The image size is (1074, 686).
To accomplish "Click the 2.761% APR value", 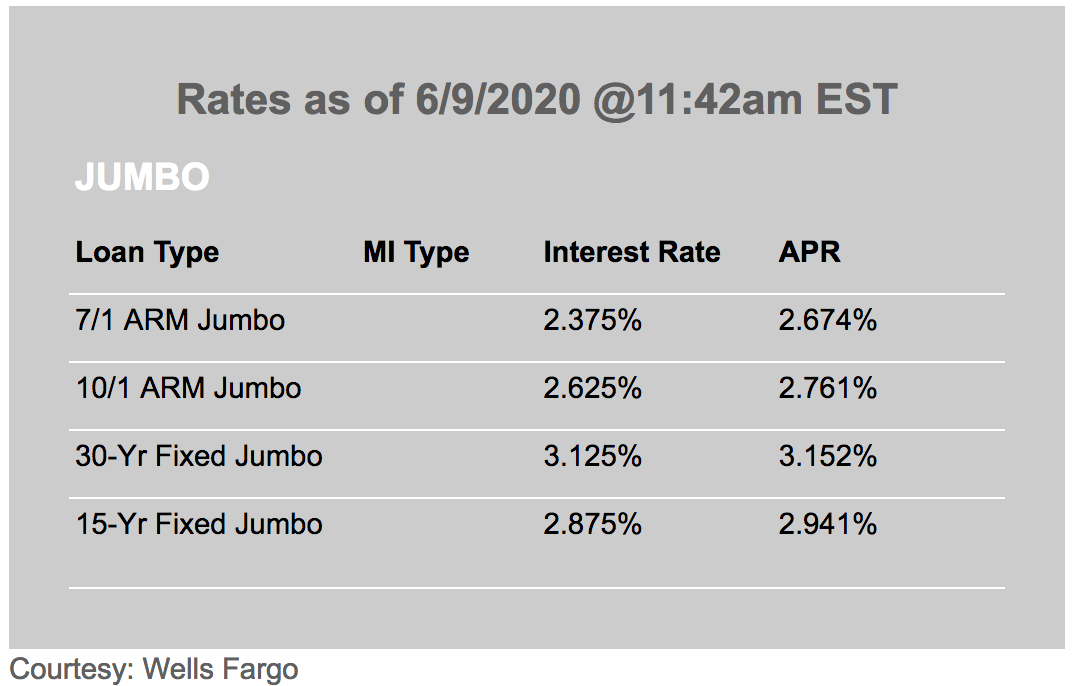I will tap(827, 388).
